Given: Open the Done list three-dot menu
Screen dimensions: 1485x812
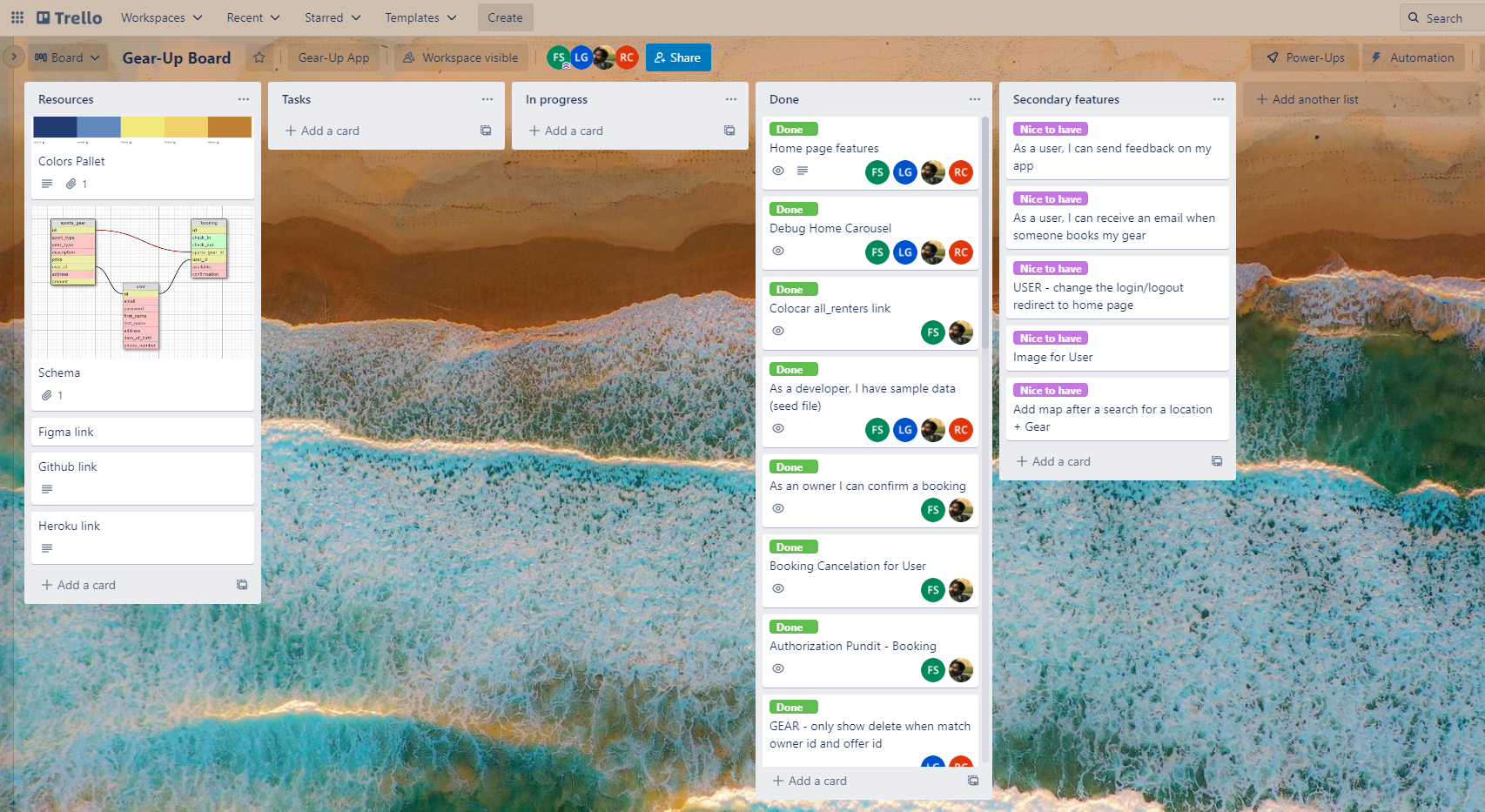Looking at the screenshot, I should (975, 99).
